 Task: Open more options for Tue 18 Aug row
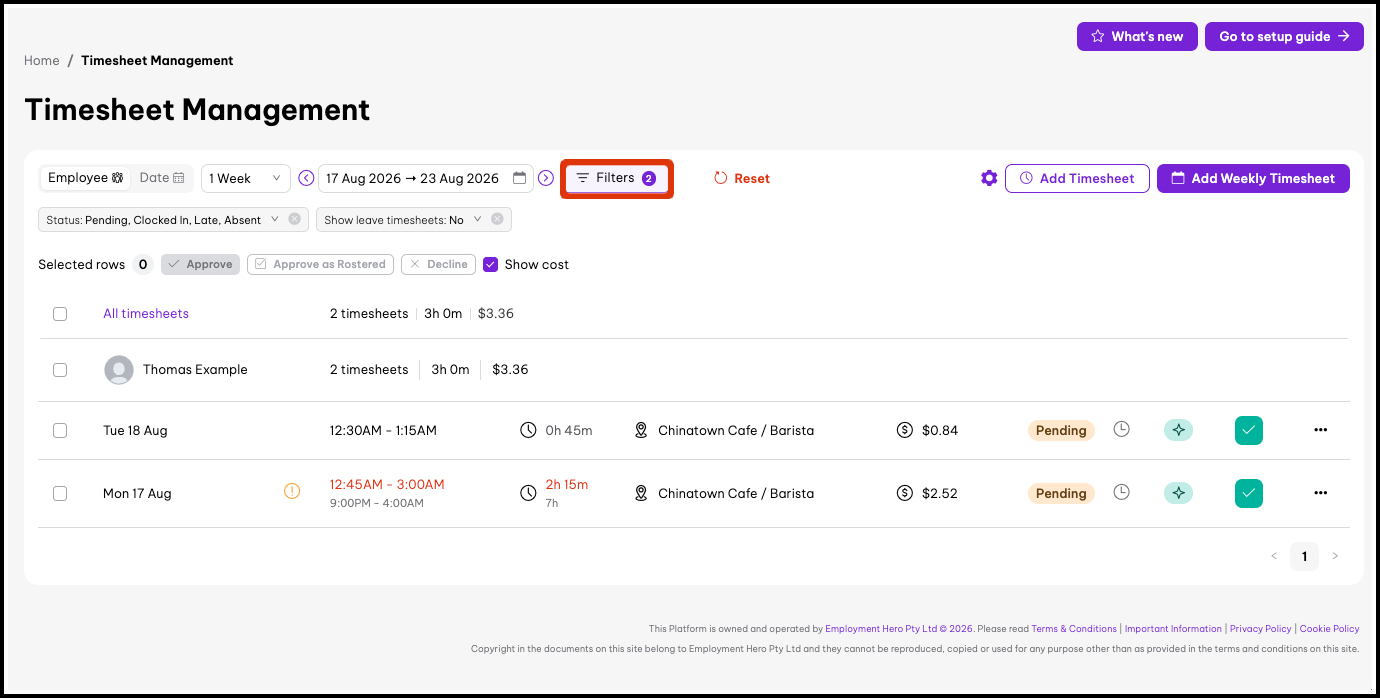[x=1320, y=430]
